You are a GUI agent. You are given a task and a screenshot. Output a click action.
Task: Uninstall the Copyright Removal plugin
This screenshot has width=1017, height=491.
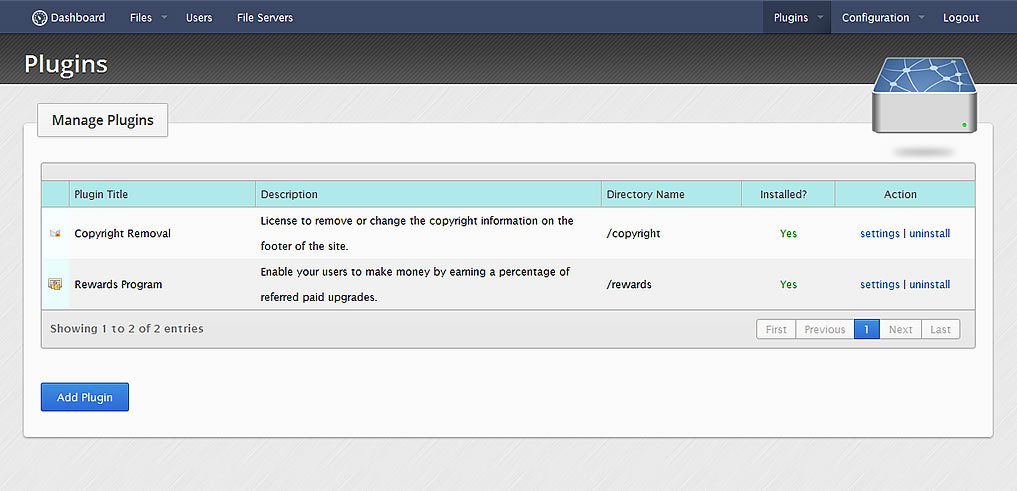[x=929, y=234]
